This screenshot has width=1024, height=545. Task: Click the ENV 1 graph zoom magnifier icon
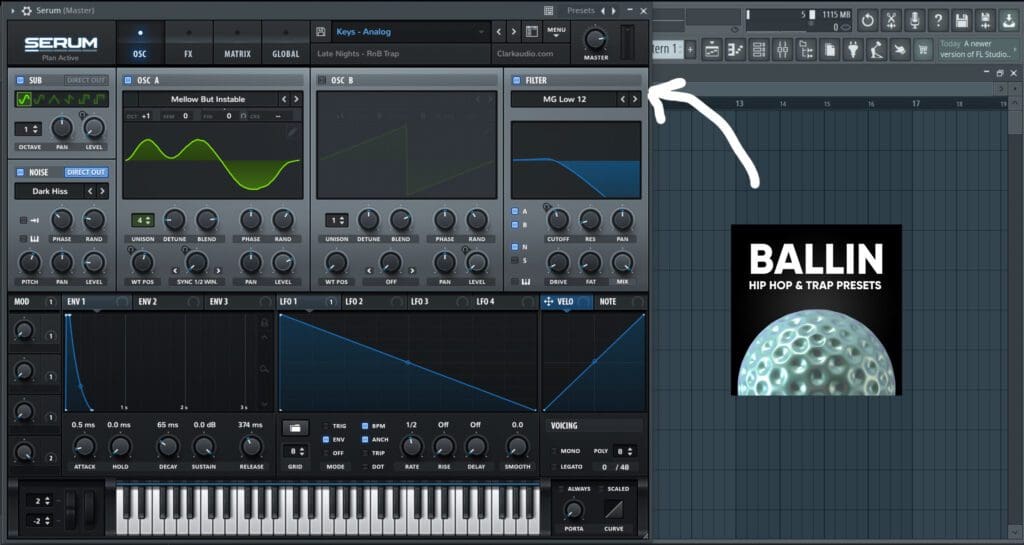(x=264, y=369)
